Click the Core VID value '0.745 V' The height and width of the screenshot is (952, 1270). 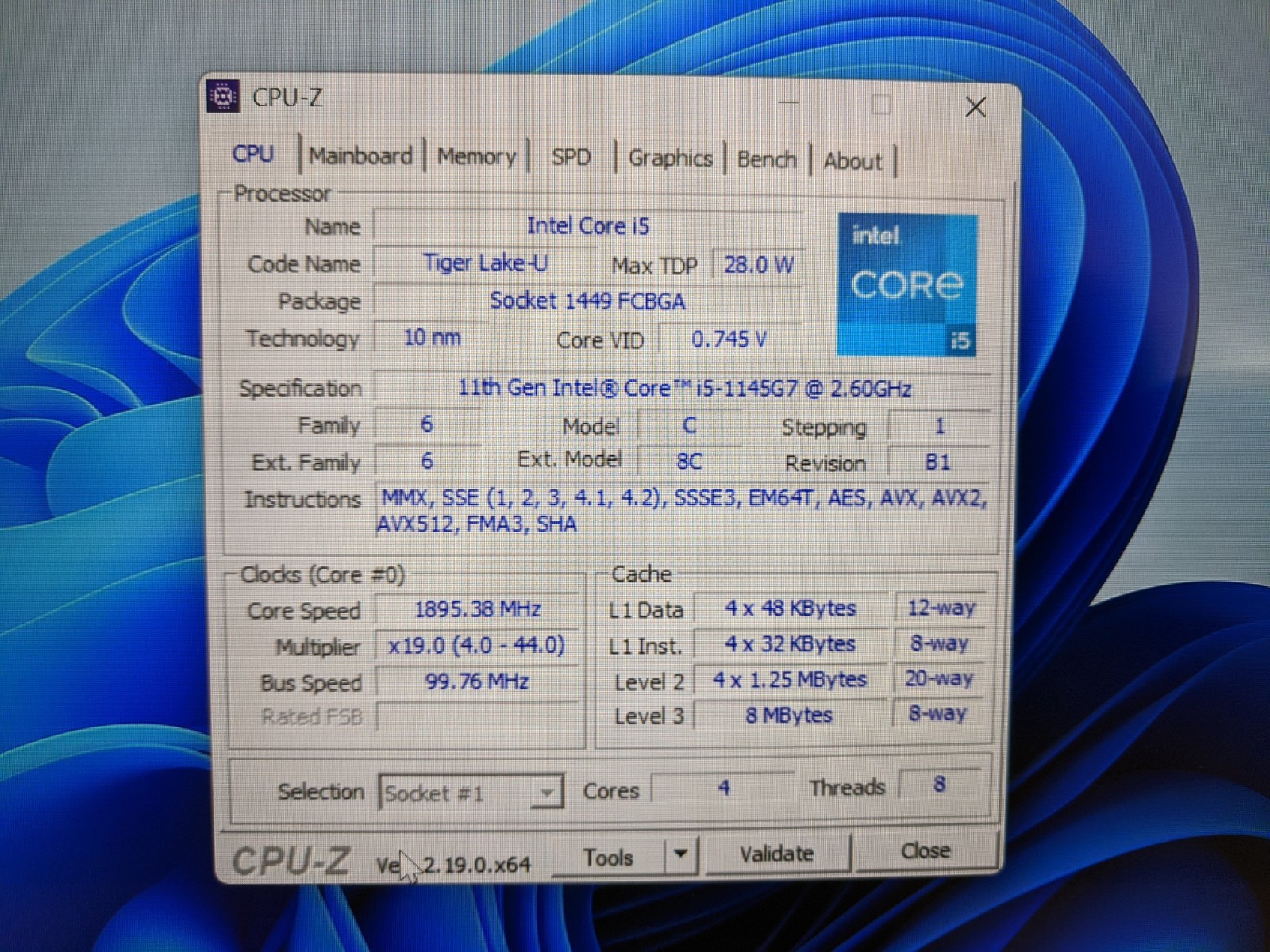pyautogui.click(x=730, y=340)
